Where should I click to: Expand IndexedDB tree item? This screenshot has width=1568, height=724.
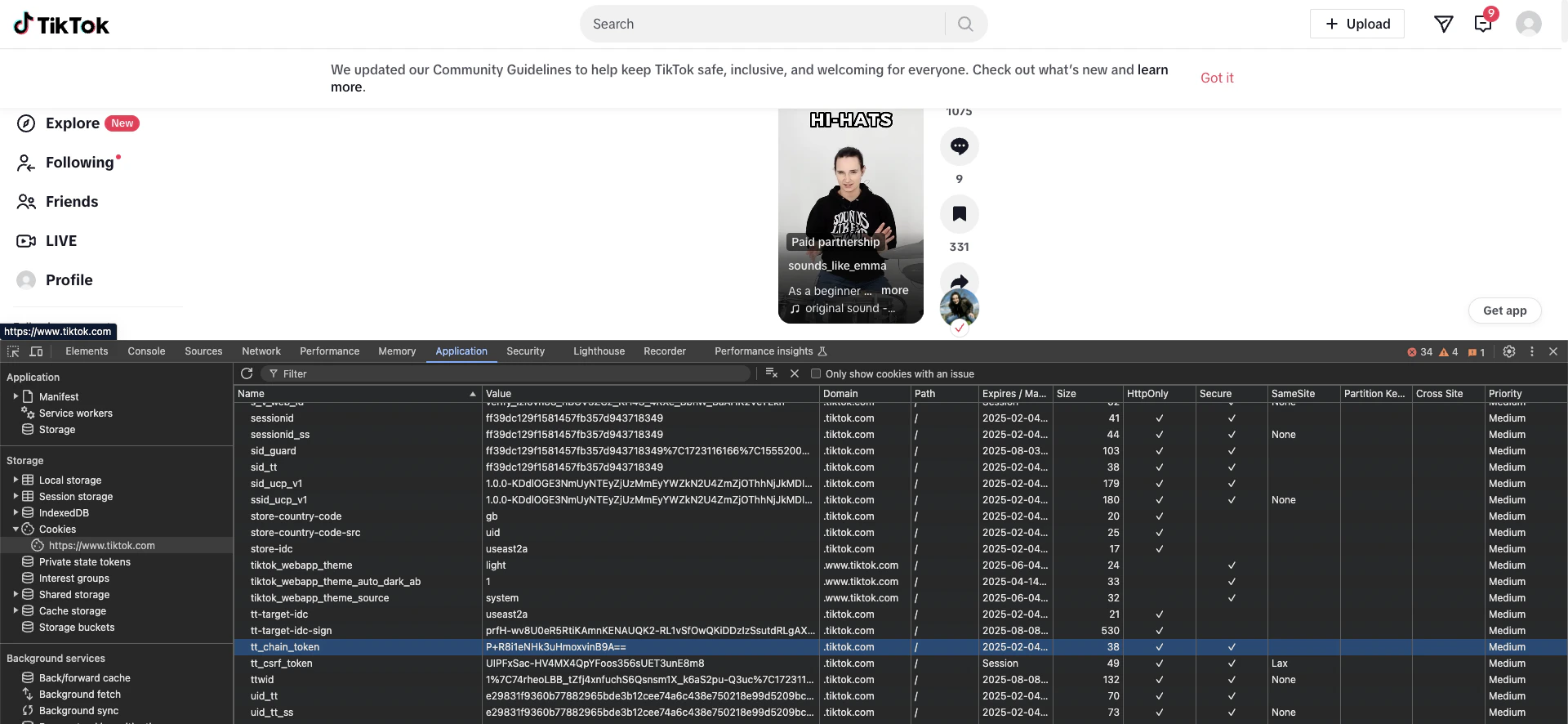[x=16, y=513]
